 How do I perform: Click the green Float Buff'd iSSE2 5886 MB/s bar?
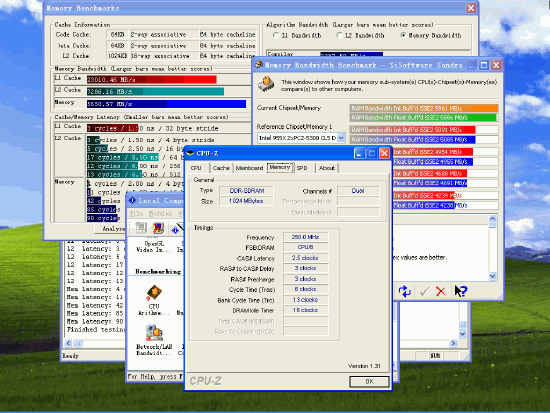[x=423, y=118]
